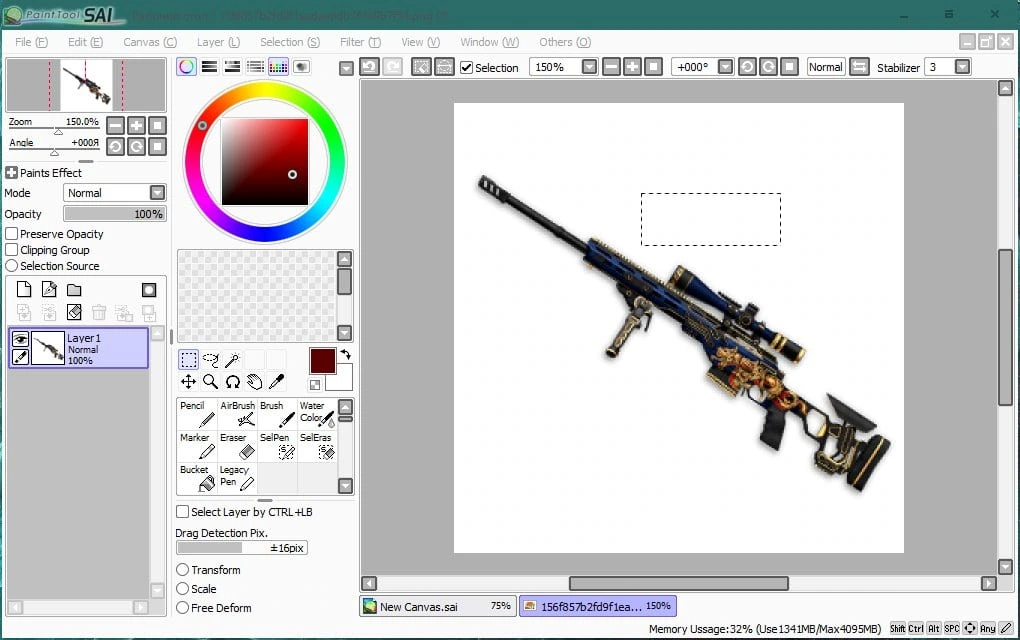
Task: Enable Select Layer by CTRL+LB
Action: (x=183, y=512)
